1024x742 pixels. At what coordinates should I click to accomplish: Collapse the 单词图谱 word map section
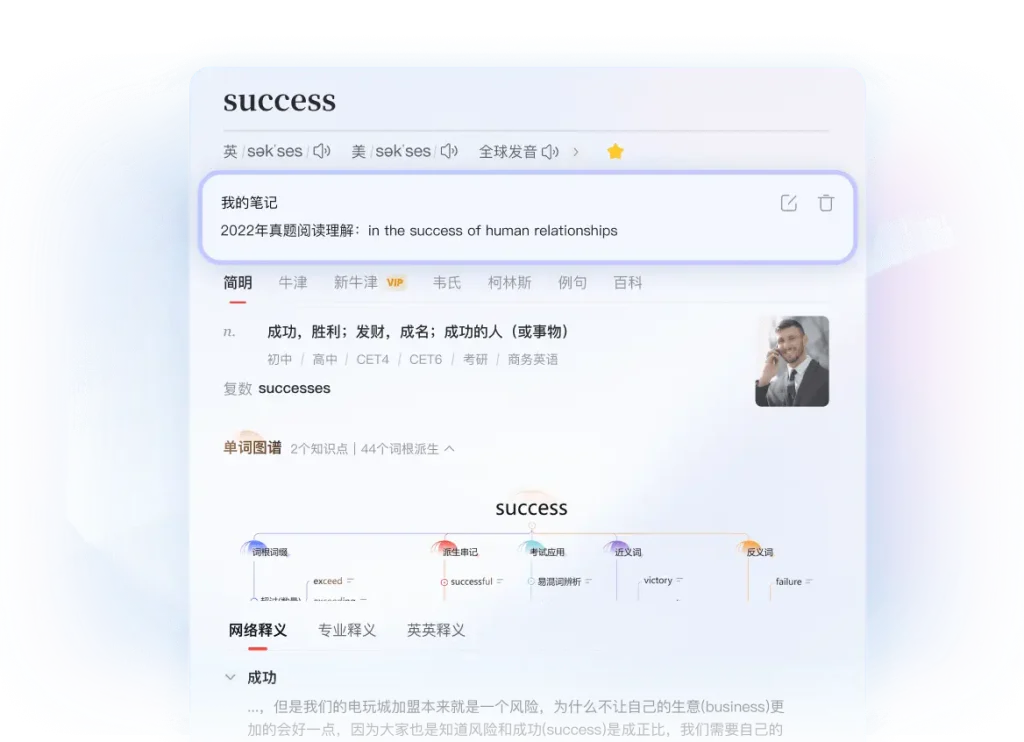click(x=449, y=449)
